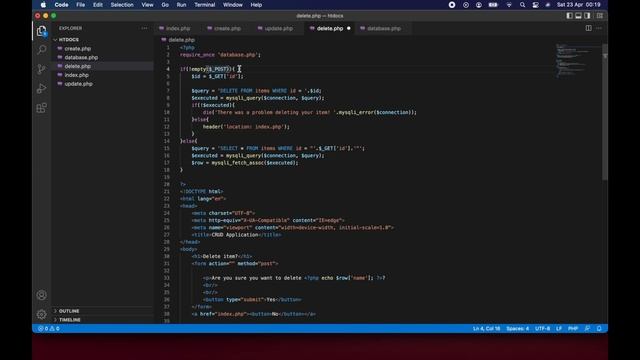Change encoding via UTF-8 status item
This screenshot has width=640, height=360.
542,329
